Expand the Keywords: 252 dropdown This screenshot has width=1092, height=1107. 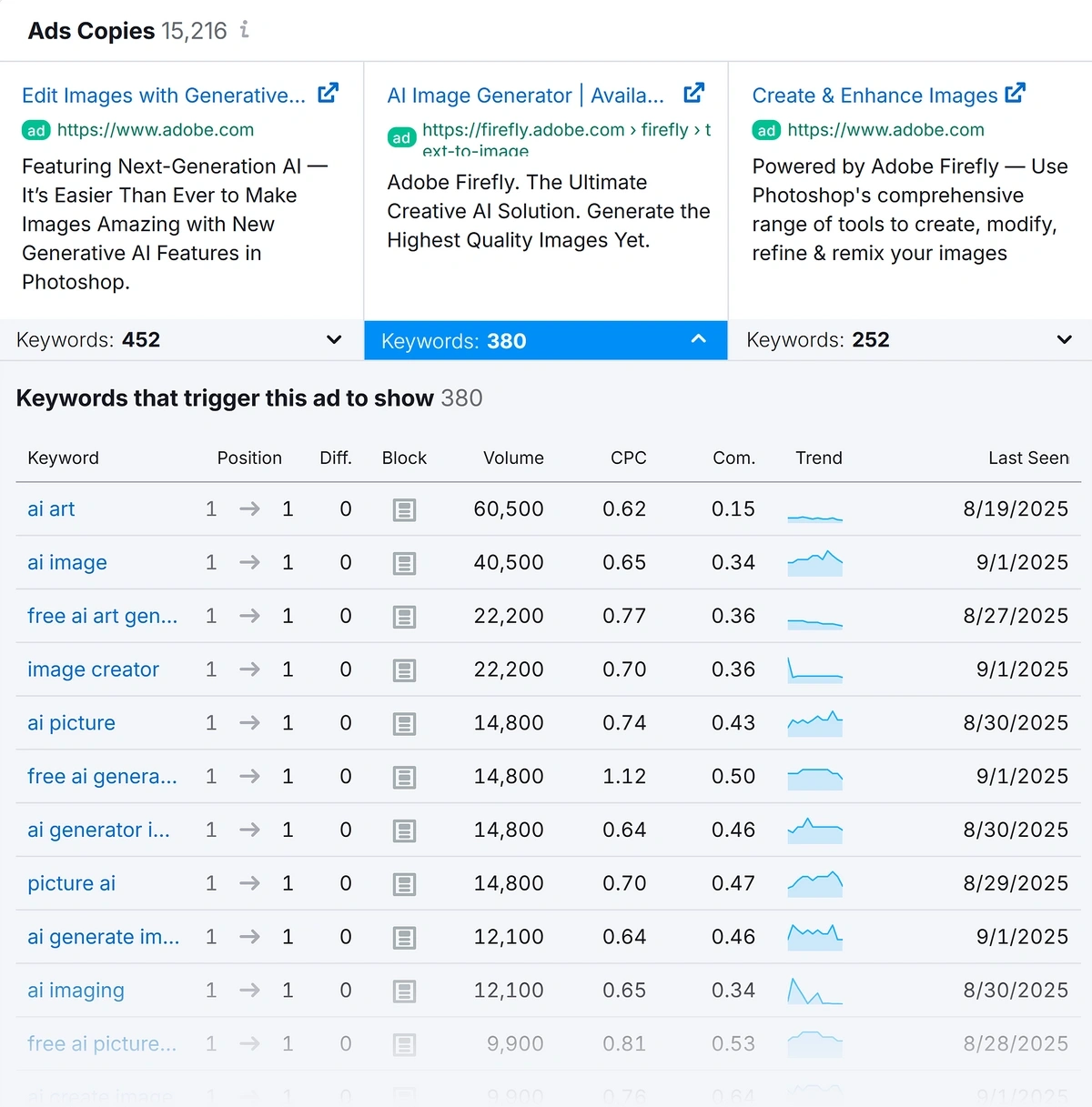pos(910,340)
